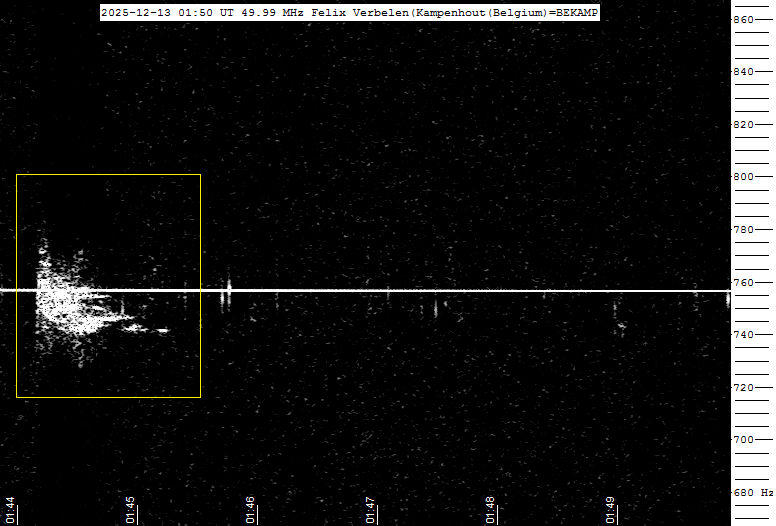The height and width of the screenshot is (526, 776).
Task: Select the 800 frequency scale label
Action: [744, 177]
